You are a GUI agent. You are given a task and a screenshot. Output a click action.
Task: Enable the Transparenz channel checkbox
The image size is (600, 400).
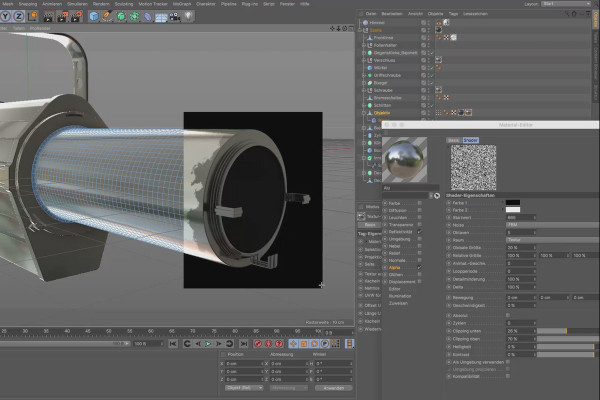pos(420,225)
